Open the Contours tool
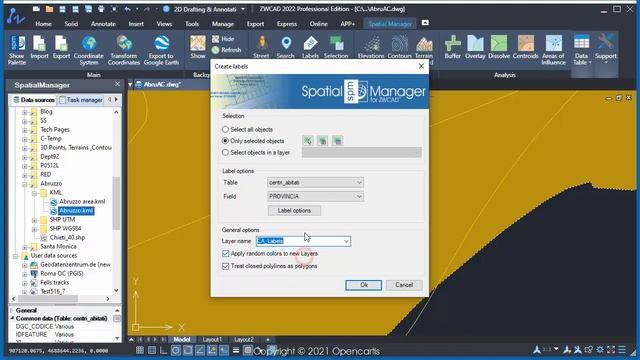This screenshot has width=640, height=360. pos(400,47)
